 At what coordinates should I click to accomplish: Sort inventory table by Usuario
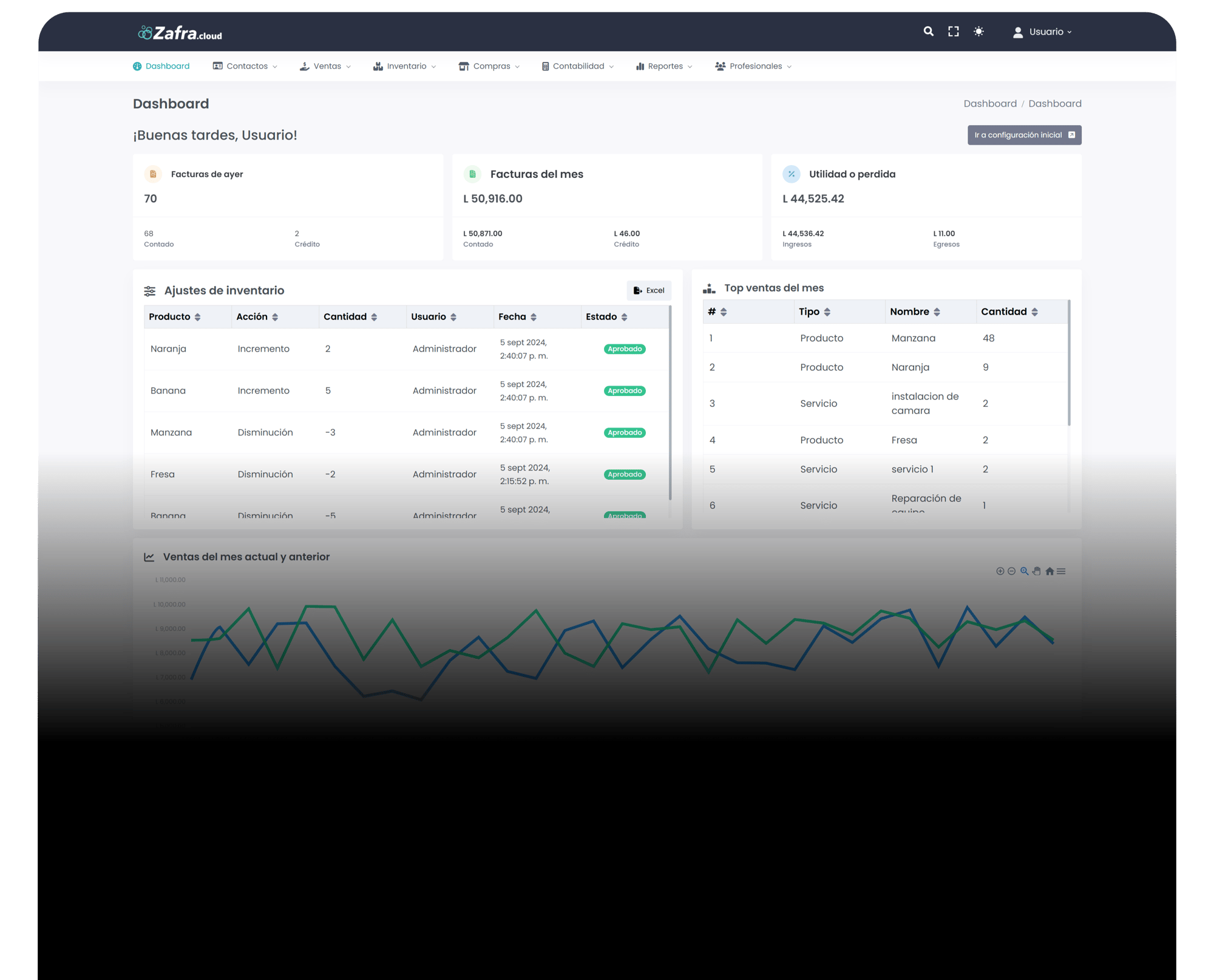[x=453, y=317]
